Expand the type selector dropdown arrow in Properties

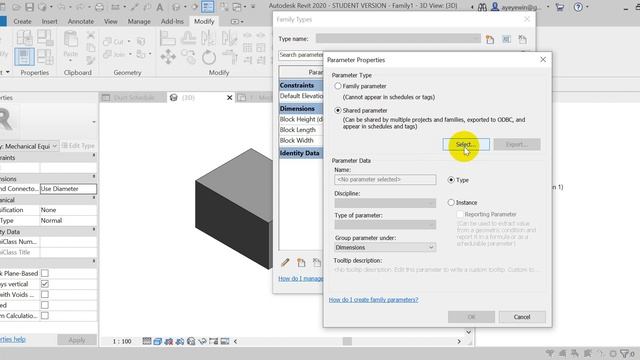(x=94, y=122)
